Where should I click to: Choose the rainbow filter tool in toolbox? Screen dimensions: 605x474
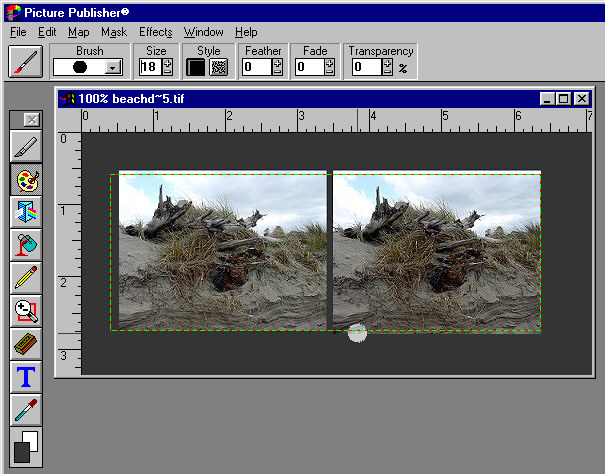point(25,213)
